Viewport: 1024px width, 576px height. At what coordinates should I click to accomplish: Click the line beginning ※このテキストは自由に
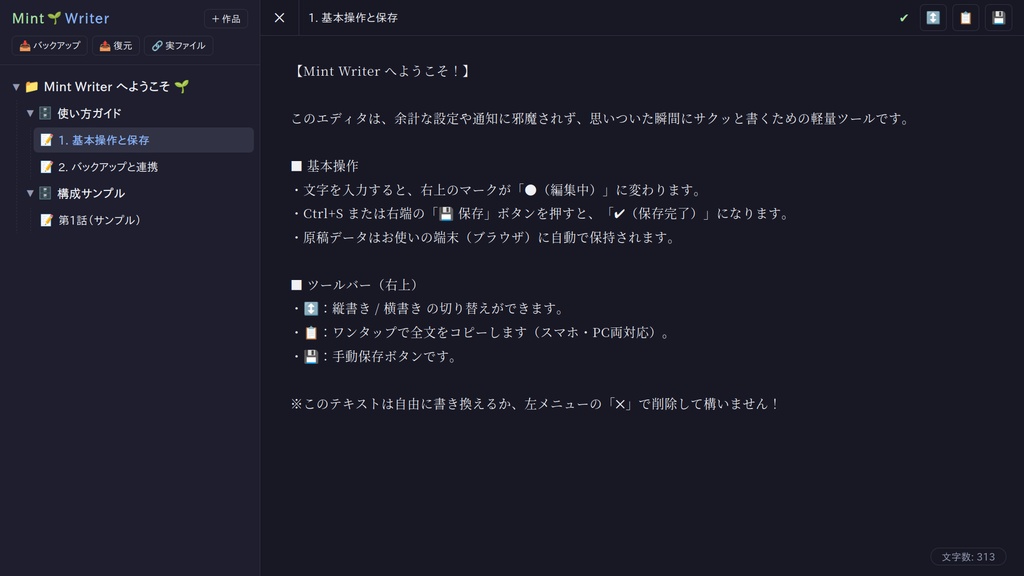point(536,404)
